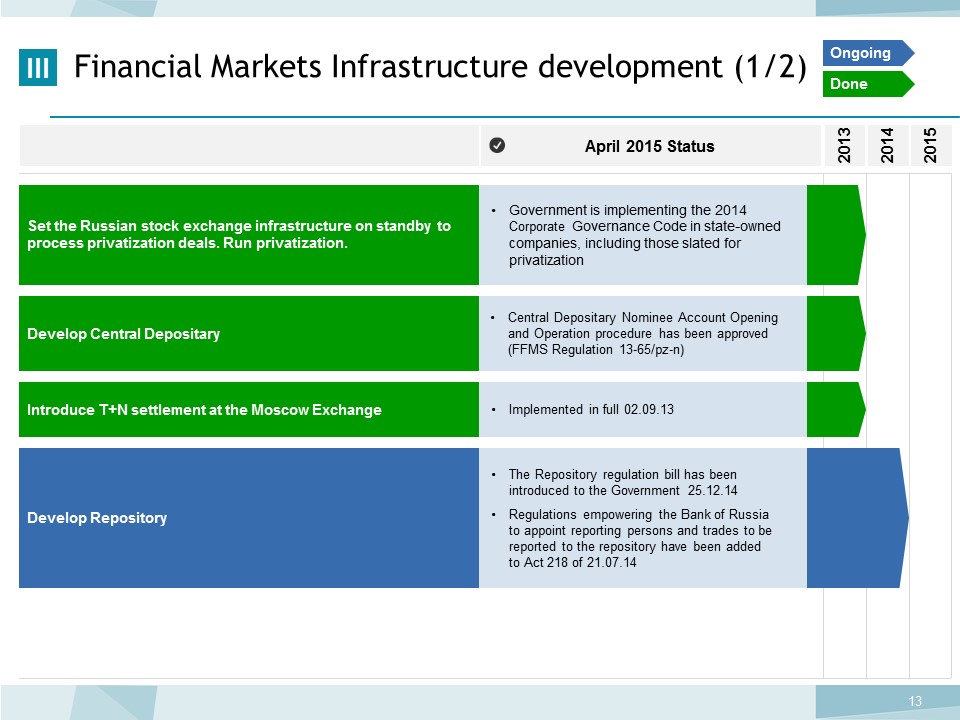Click the 'Government is implementing the 2014' status text
This screenshot has width=960, height=720.
[x=645, y=235]
